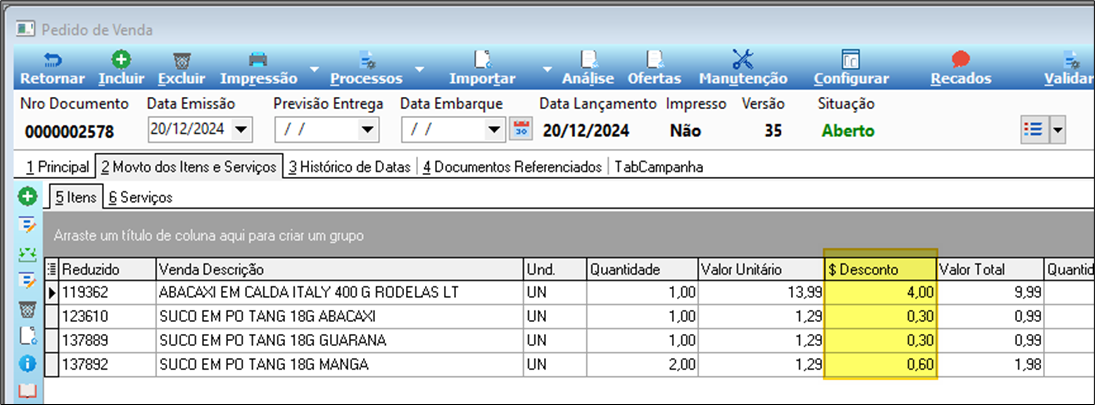The height and width of the screenshot is (405, 1095).
Task: Select the row selector for item 123610
Action: pyautogui.click(x=52, y=316)
